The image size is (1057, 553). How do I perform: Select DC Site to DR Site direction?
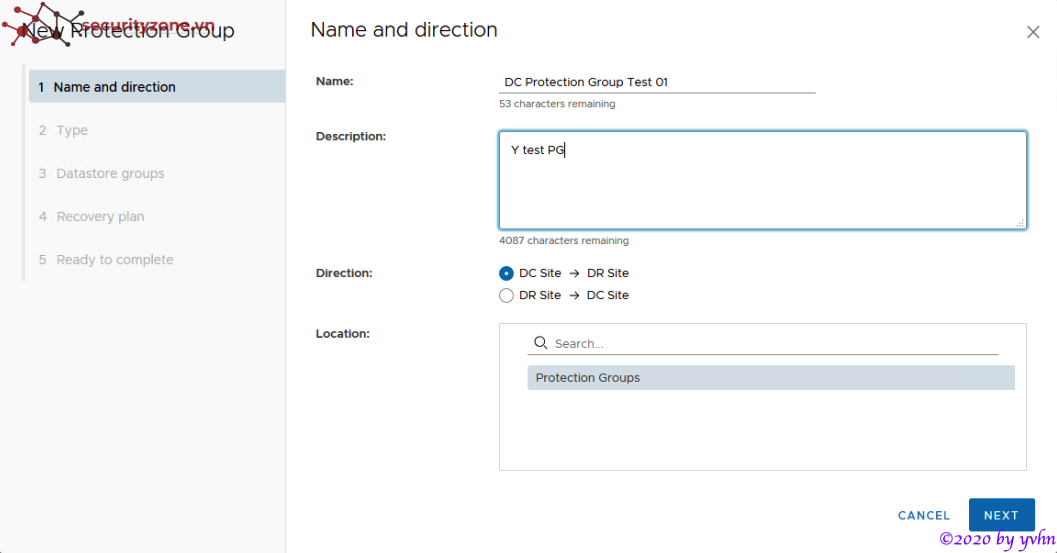pyautogui.click(x=506, y=273)
